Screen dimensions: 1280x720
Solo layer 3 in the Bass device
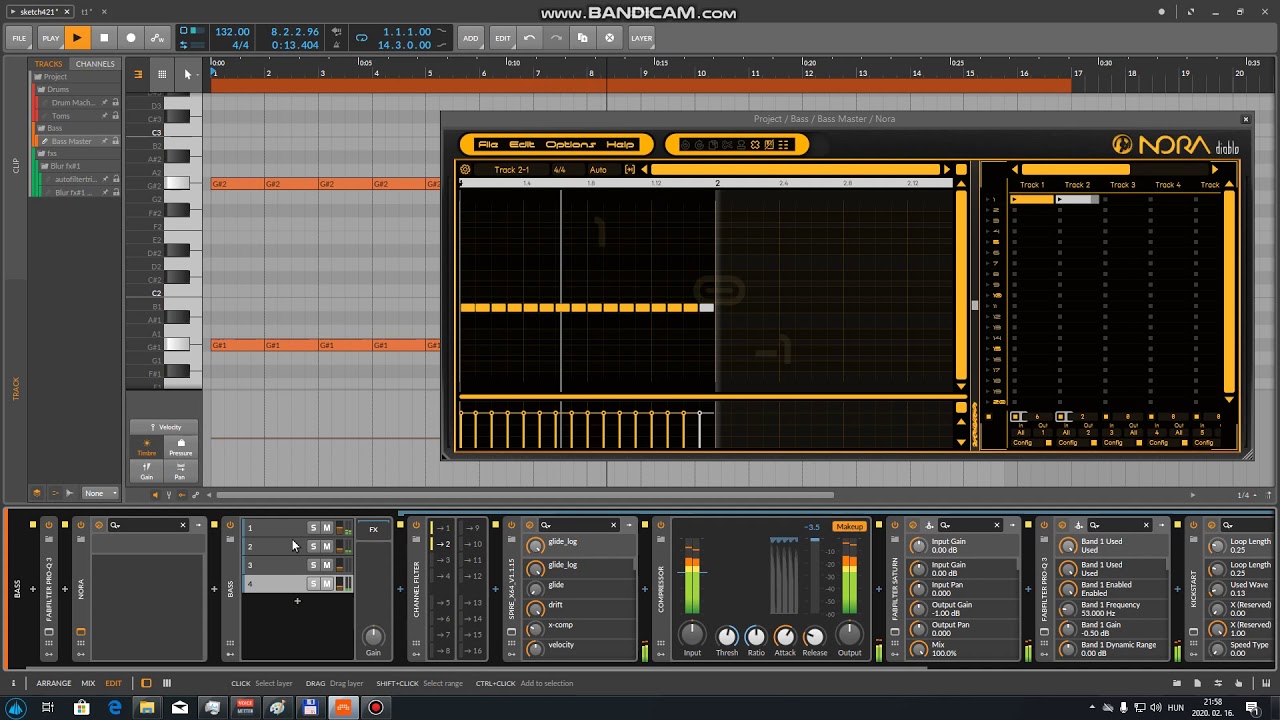(x=313, y=565)
